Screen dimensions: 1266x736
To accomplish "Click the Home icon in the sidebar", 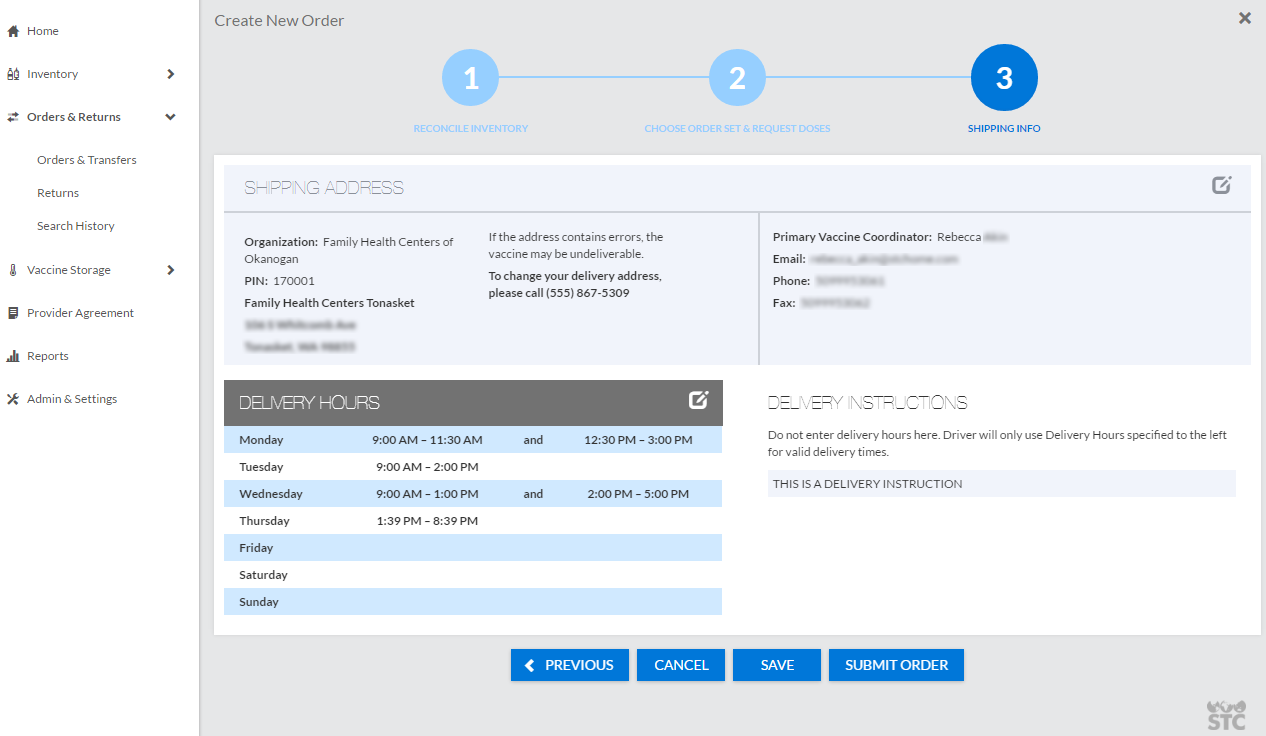I will point(12,30).
